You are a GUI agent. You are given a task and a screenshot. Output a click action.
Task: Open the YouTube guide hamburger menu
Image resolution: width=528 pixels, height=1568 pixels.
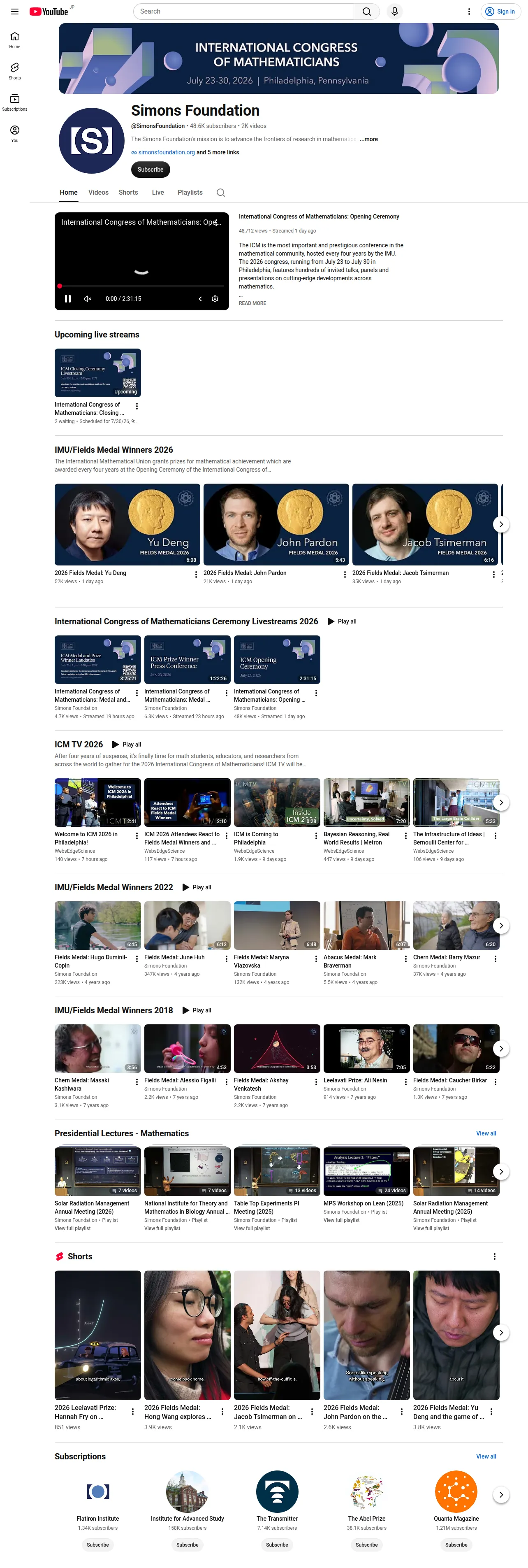15,12
